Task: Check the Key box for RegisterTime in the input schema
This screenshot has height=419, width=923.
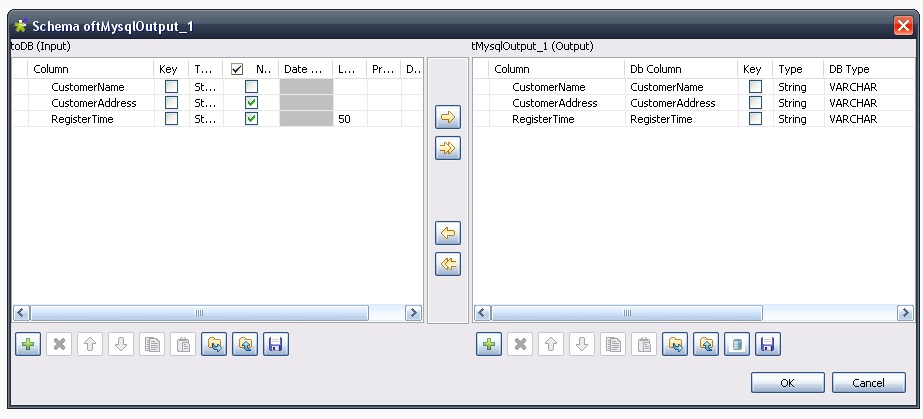Action: (x=171, y=119)
